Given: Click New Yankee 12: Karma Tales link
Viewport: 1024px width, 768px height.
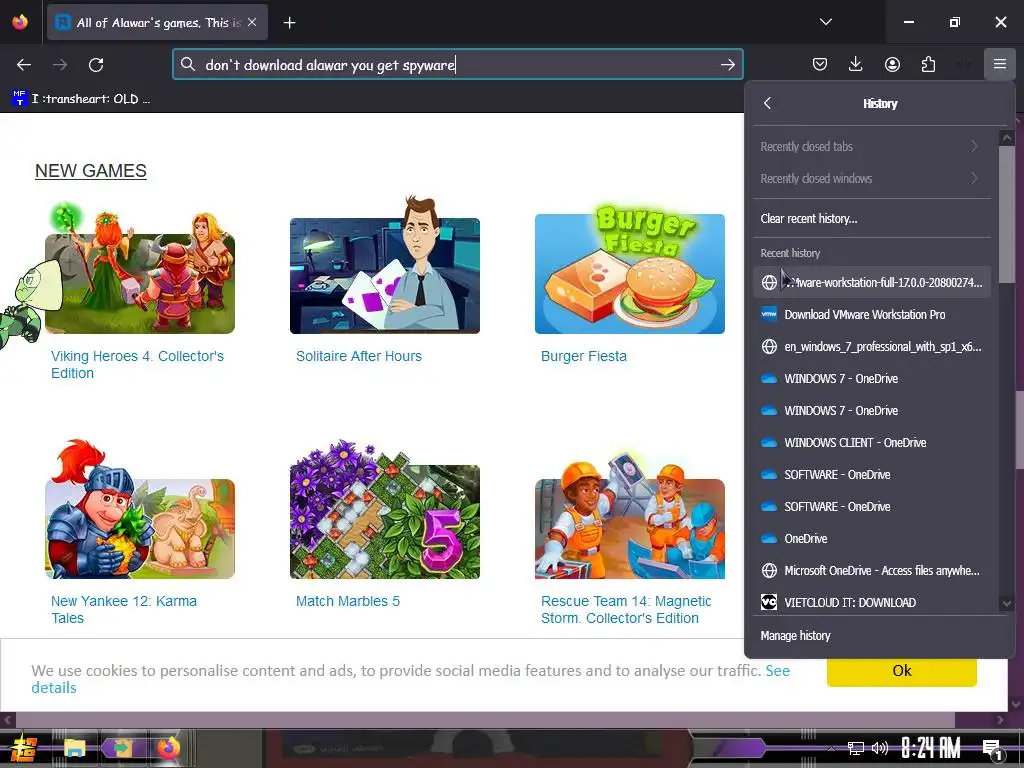Looking at the screenshot, I should 123,609.
